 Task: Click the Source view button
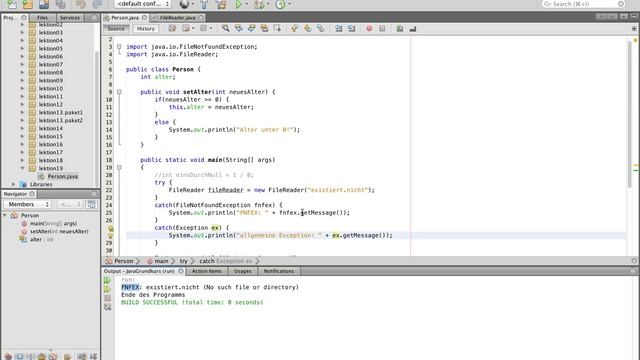[x=116, y=29]
